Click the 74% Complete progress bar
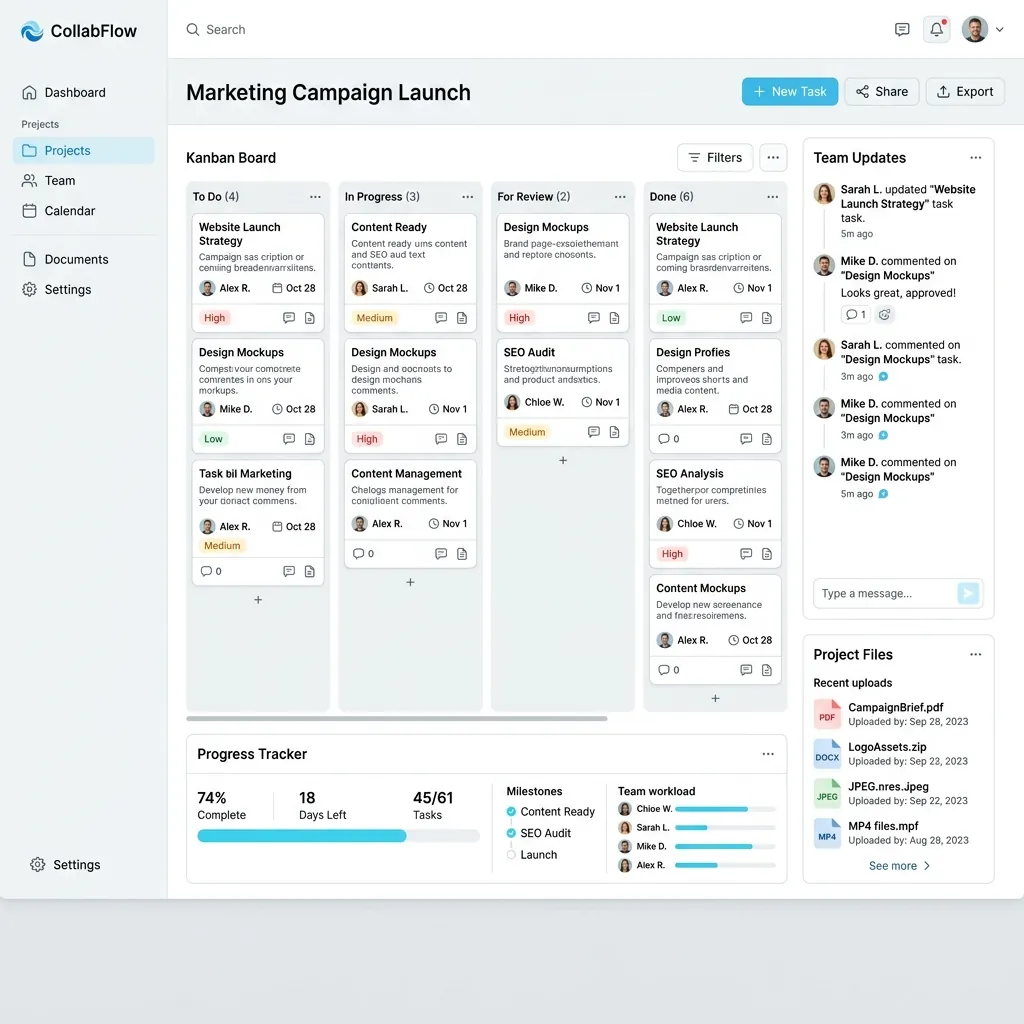 338,836
